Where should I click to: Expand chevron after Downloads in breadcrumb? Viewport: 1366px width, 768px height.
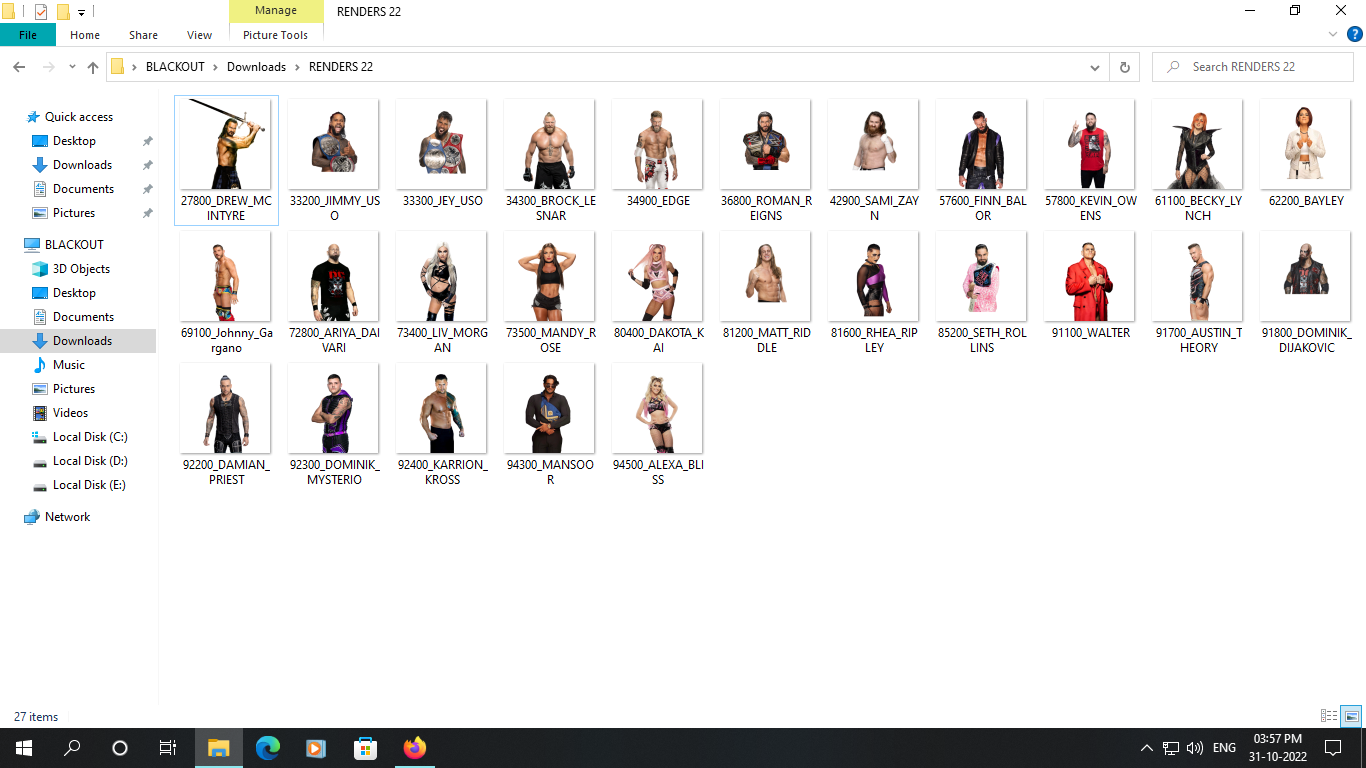pos(297,67)
